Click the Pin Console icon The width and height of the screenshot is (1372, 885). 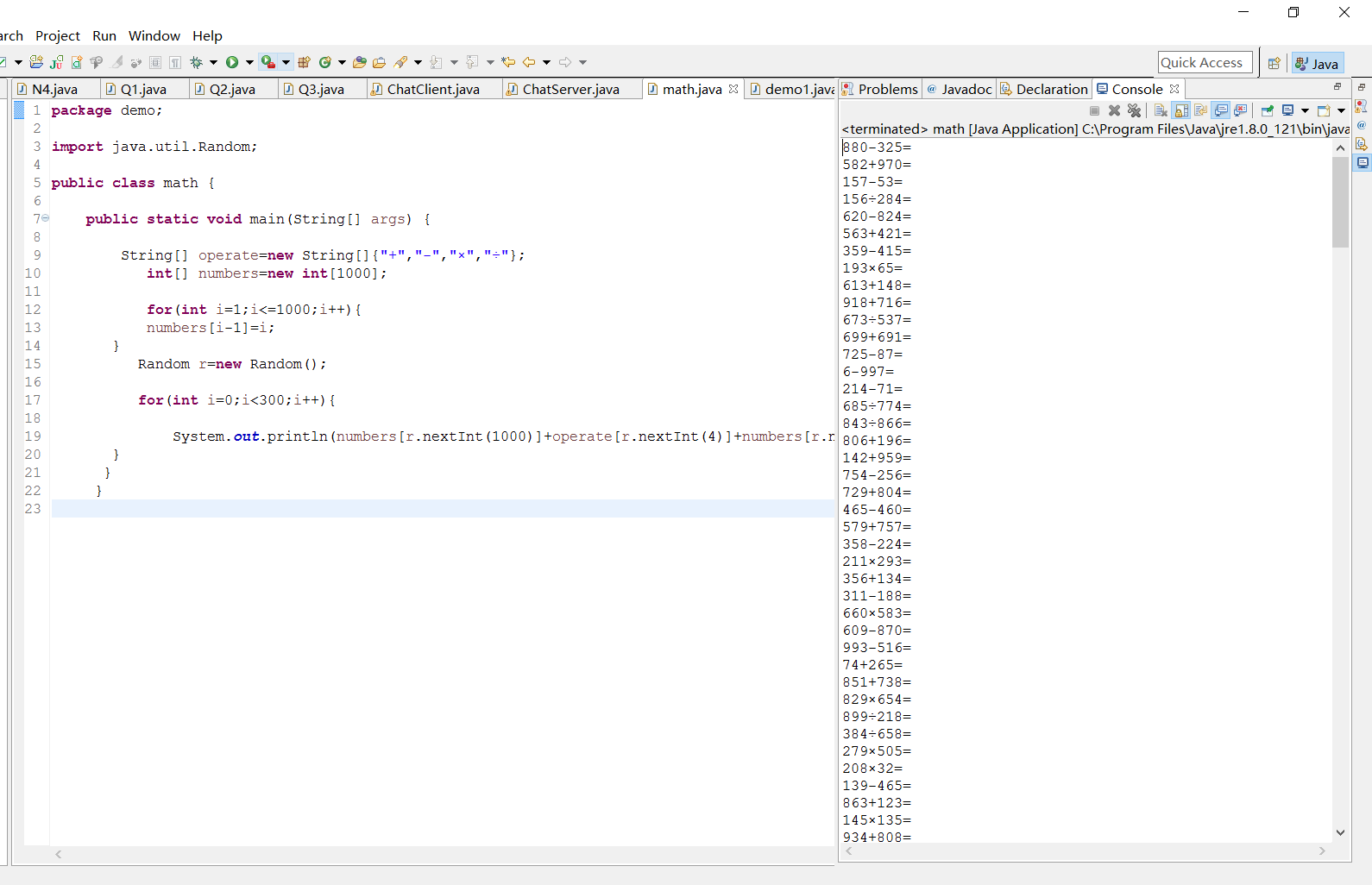point(1267,110)
